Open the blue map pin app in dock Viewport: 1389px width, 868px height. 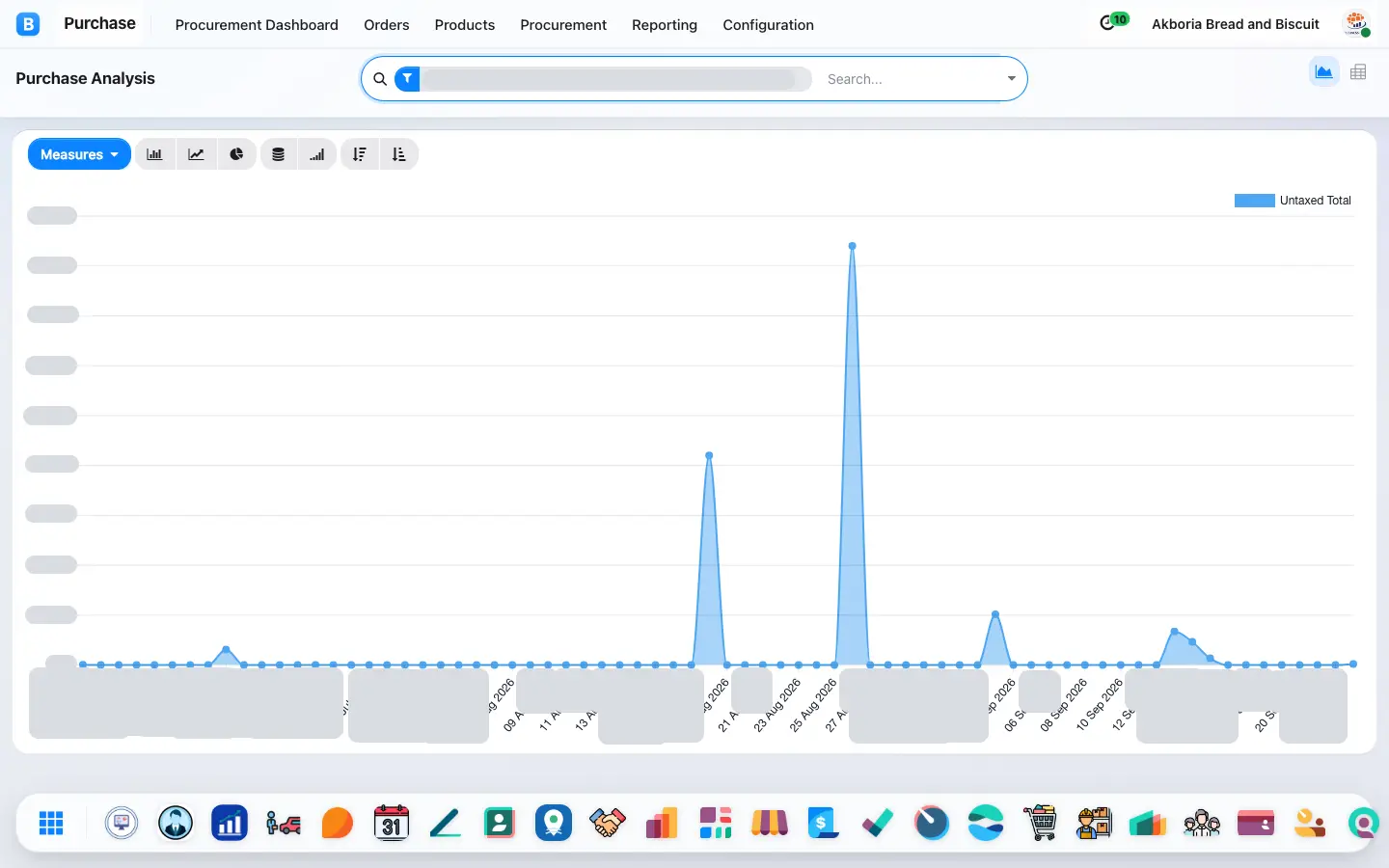pyautogui.click(x=554, y=823)
